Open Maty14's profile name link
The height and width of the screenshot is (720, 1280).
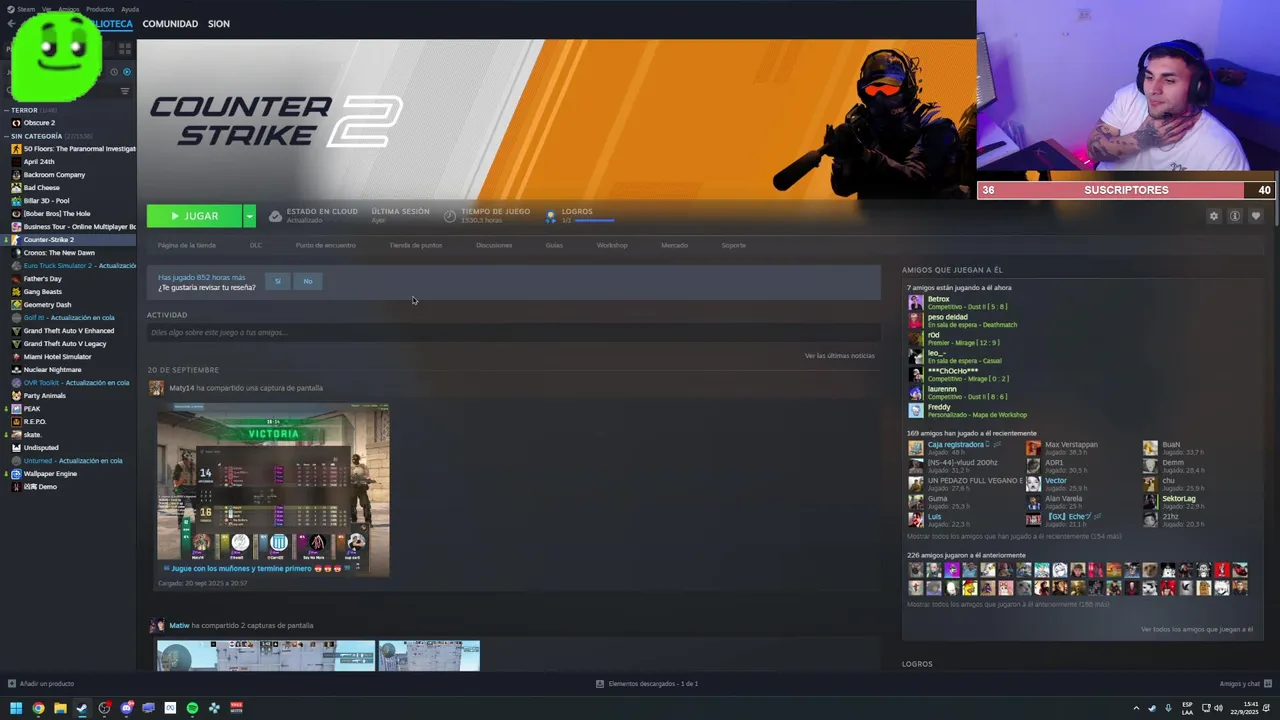click(x=181, y=388)
